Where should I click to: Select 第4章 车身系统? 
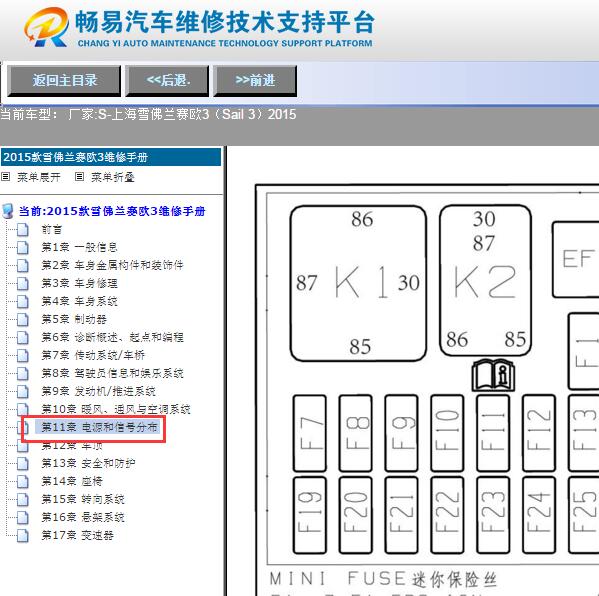coord(79,301)
